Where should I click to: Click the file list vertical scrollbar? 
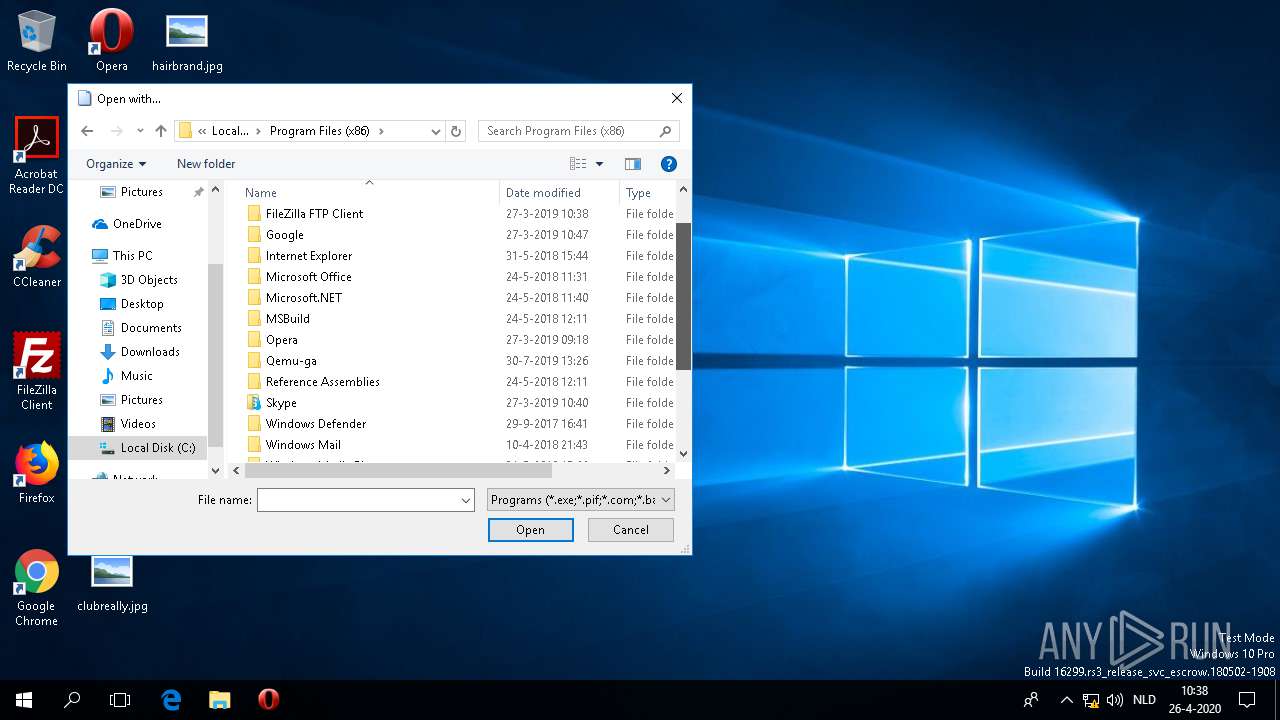pos(684,296)
